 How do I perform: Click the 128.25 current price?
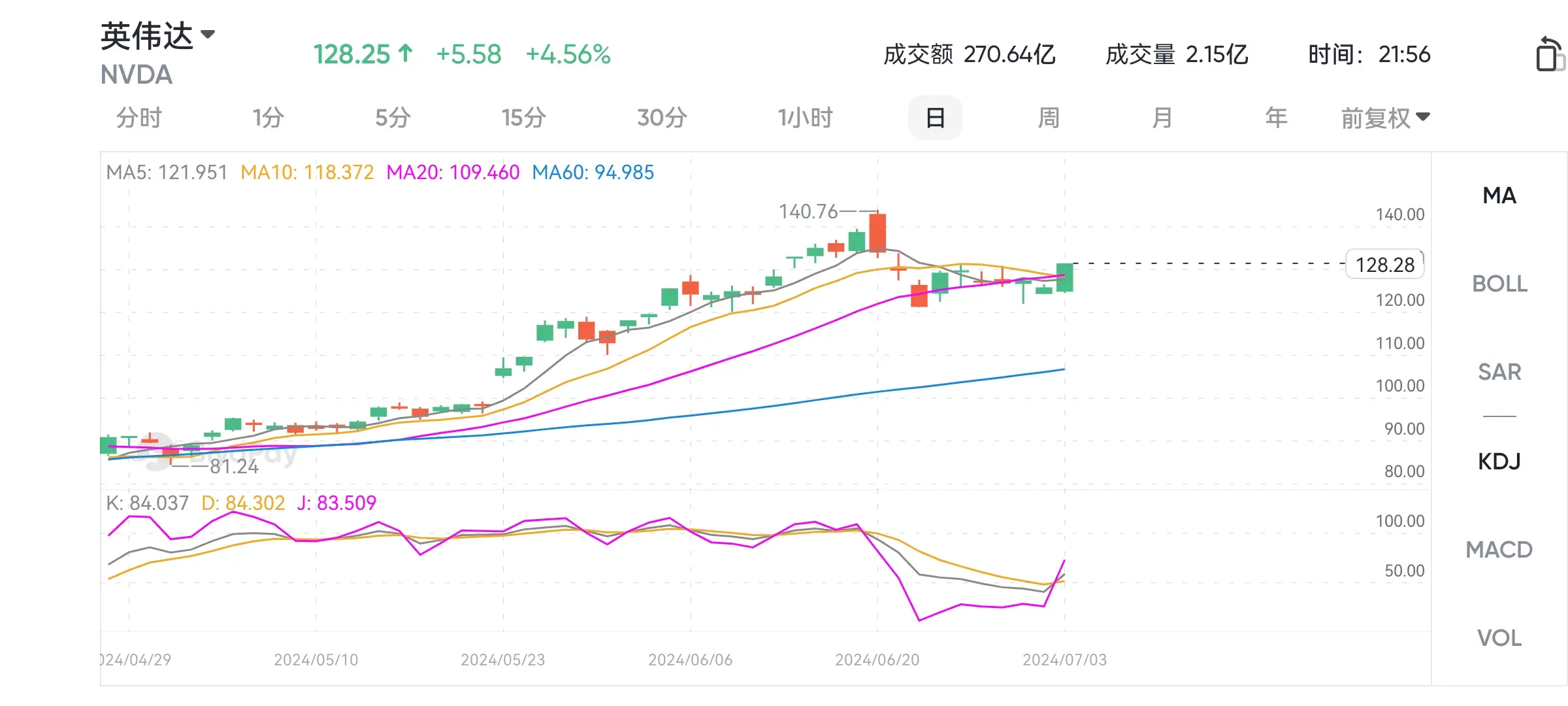pyautogui.click(x=363, y=55)
